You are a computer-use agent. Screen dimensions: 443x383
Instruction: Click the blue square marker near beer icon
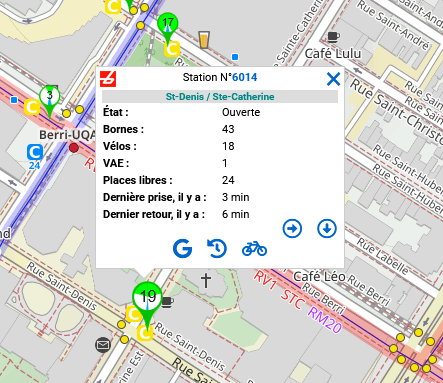point(235,57)
